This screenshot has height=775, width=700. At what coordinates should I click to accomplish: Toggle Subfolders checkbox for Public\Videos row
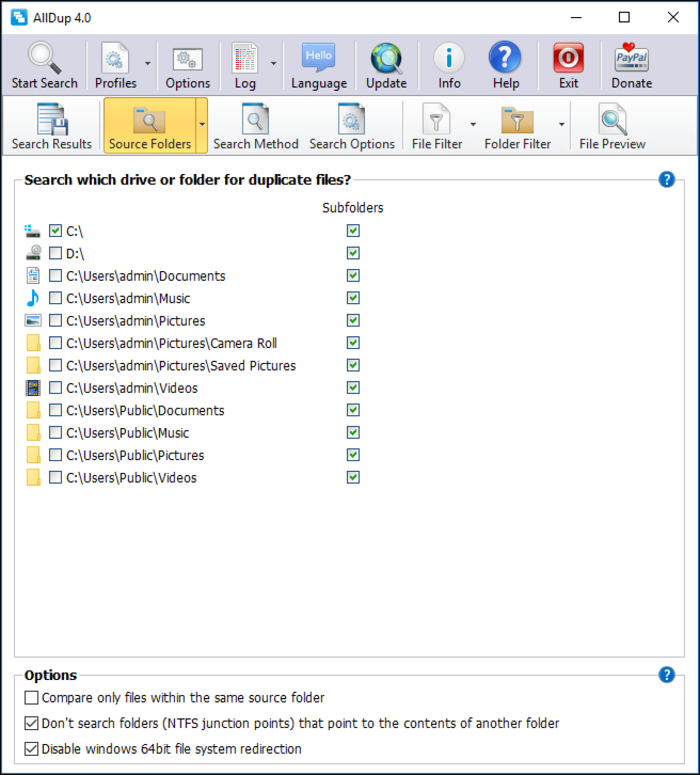tap(353, 477)
